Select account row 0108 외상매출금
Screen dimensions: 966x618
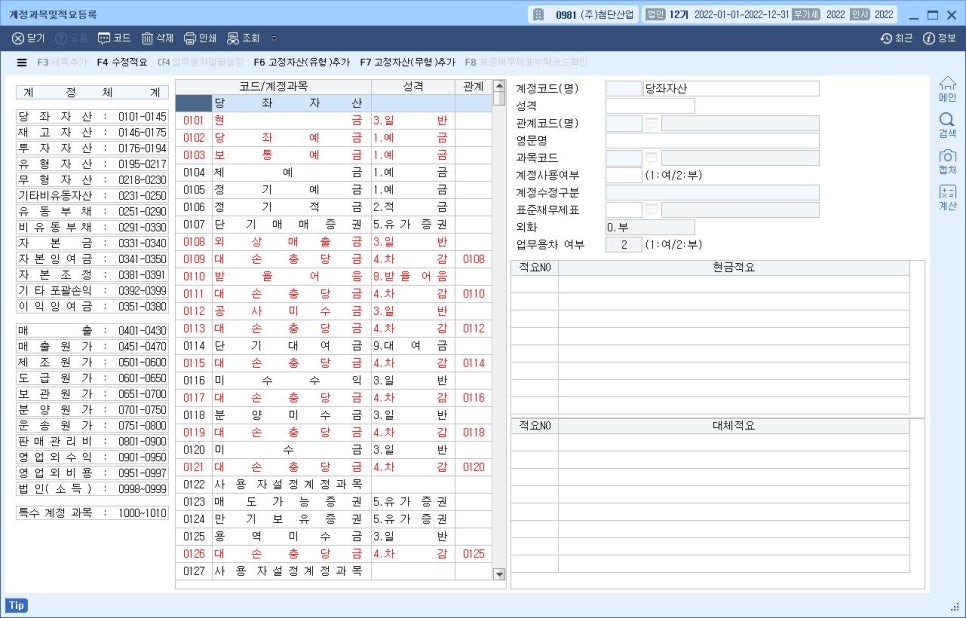tap(334, 242)
